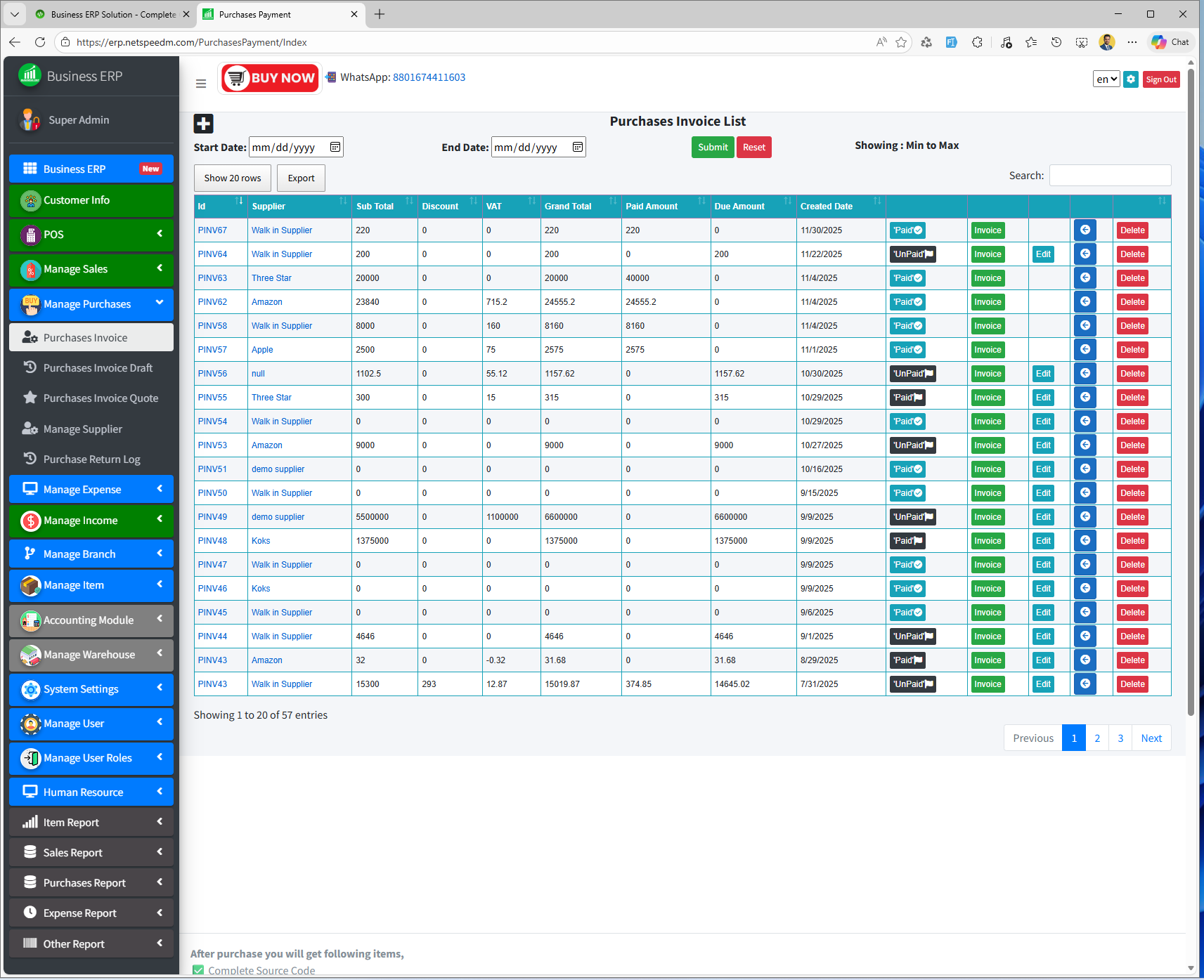
Task: Switch to the Business ERP Solution browser tab
Action: tap(112, 14)
